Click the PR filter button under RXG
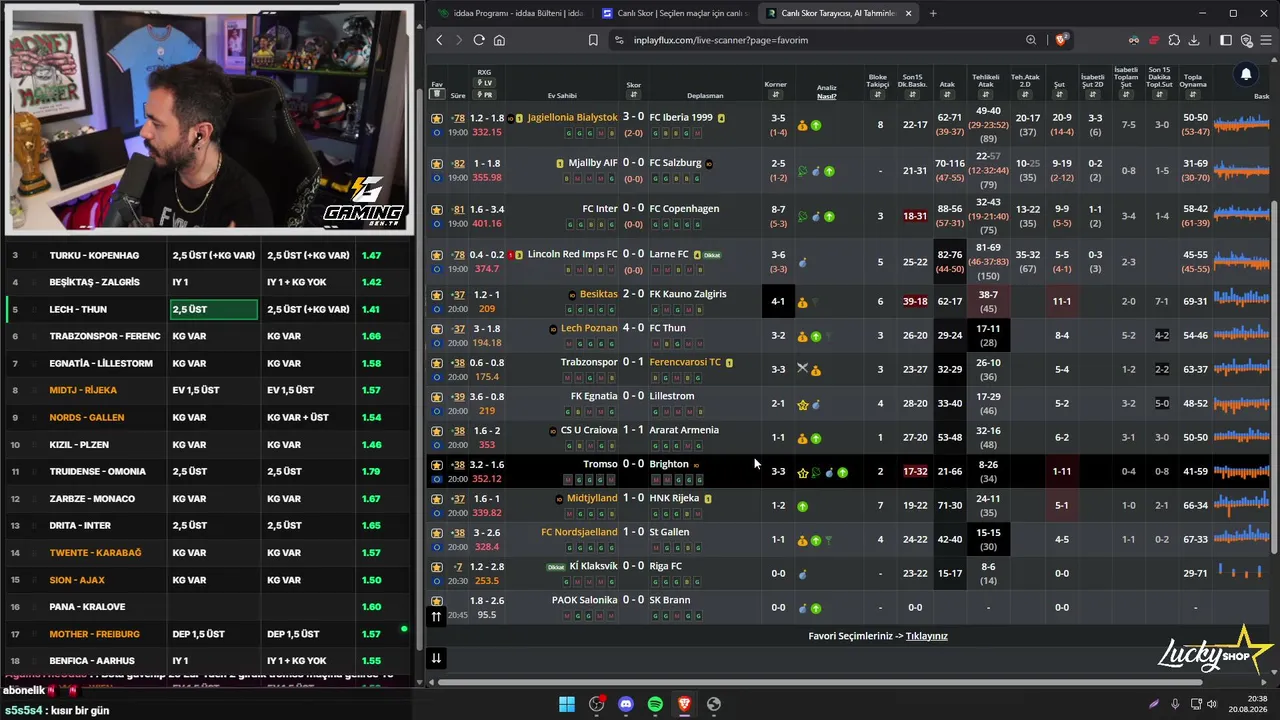1280x720 pixels. (x=485, y=95)
